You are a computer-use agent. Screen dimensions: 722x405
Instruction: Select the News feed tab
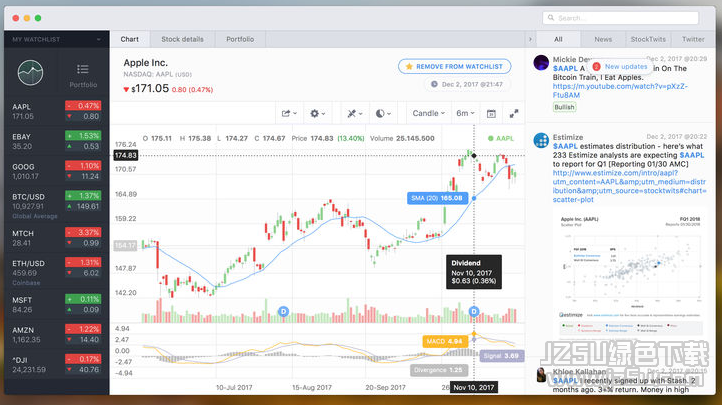(603, 40)
